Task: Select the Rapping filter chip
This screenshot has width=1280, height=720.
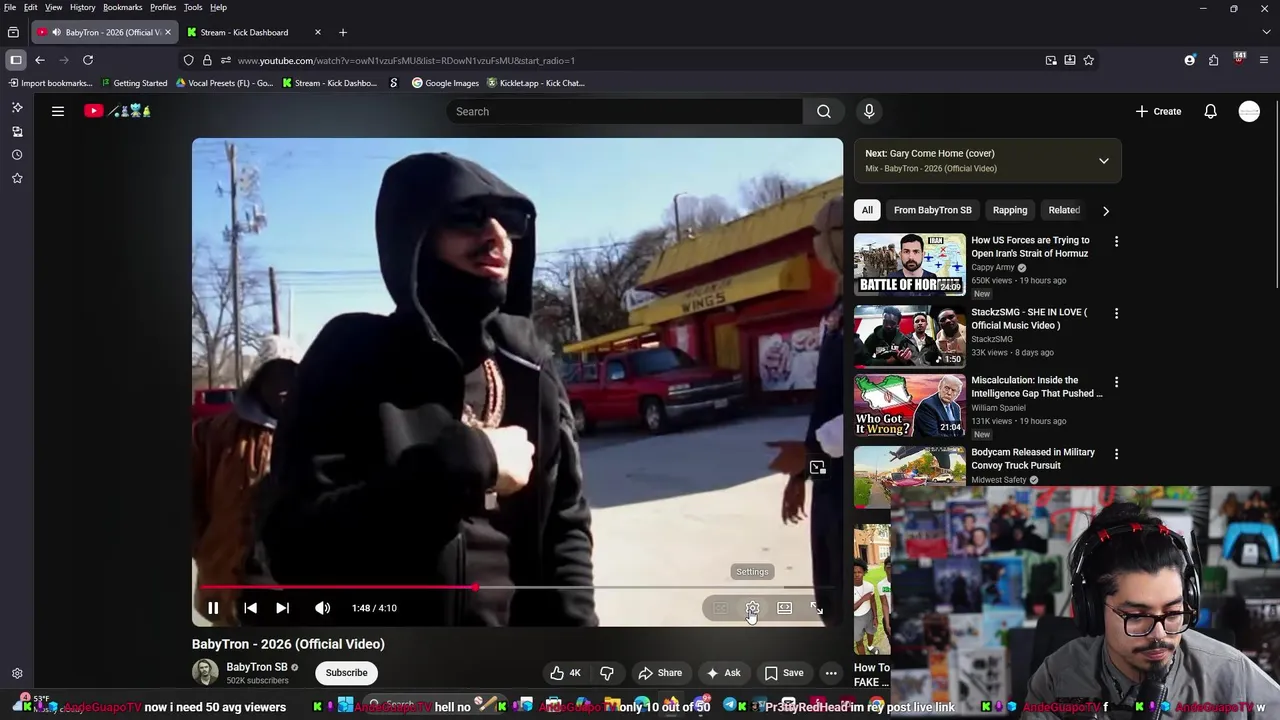Action: click(x=1010, y=210)
